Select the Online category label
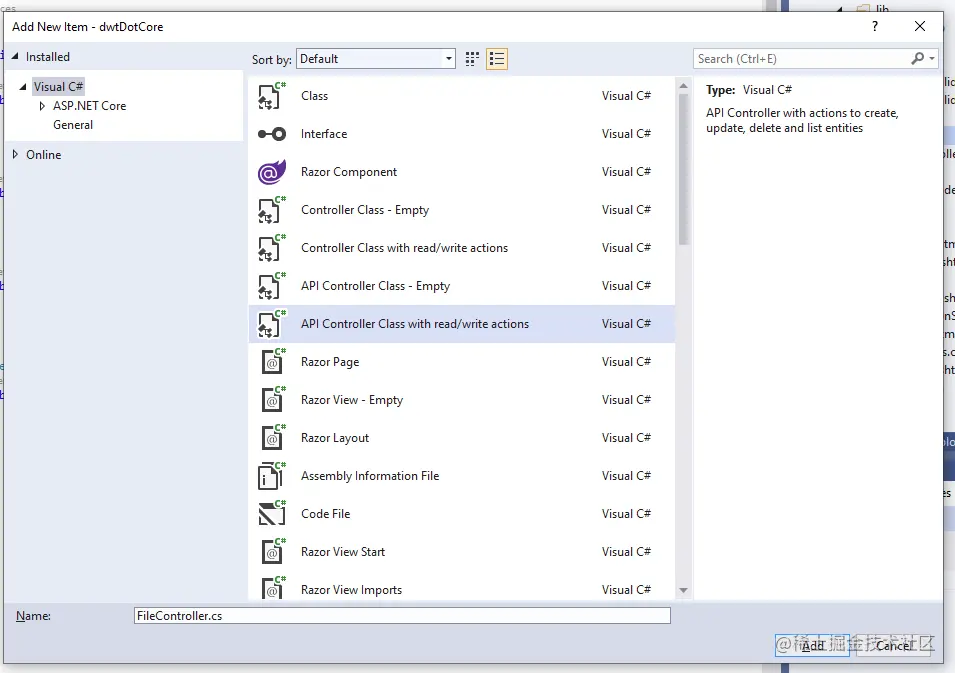955x673 pixels. tap(43, 155)
